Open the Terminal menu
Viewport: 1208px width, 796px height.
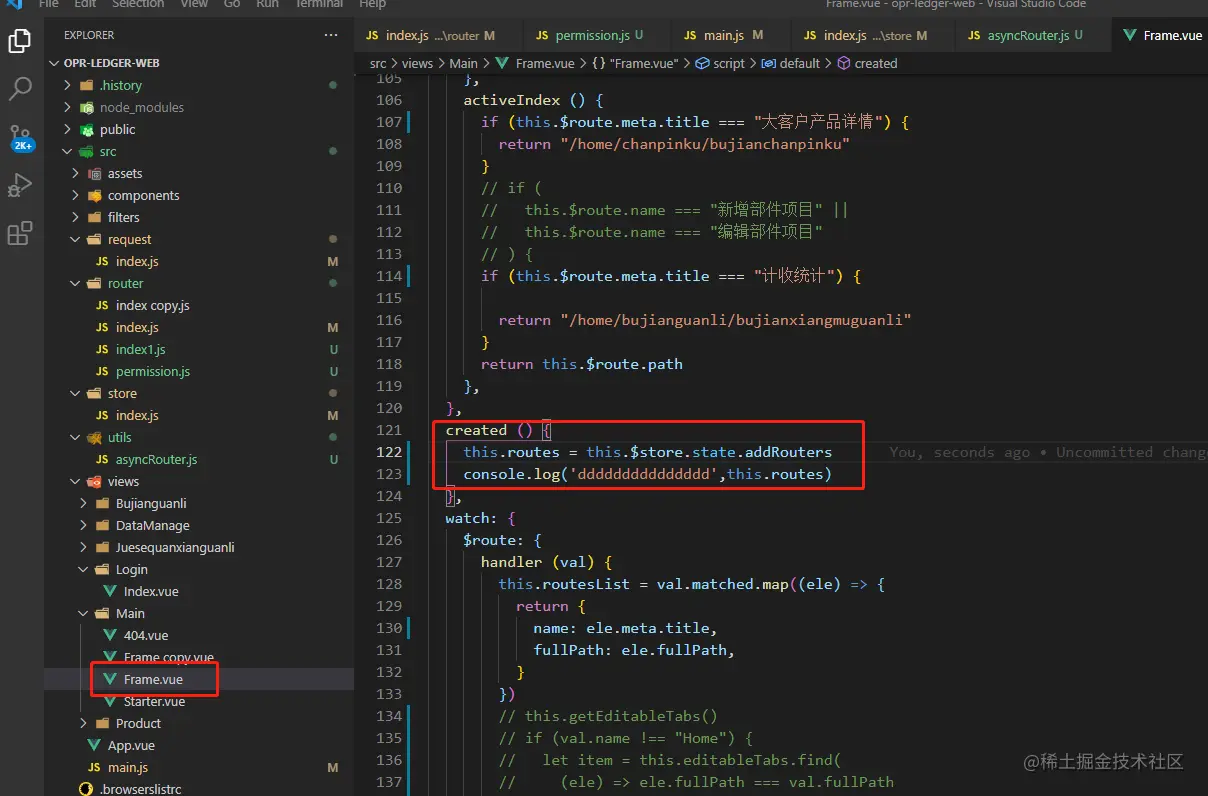319,4
